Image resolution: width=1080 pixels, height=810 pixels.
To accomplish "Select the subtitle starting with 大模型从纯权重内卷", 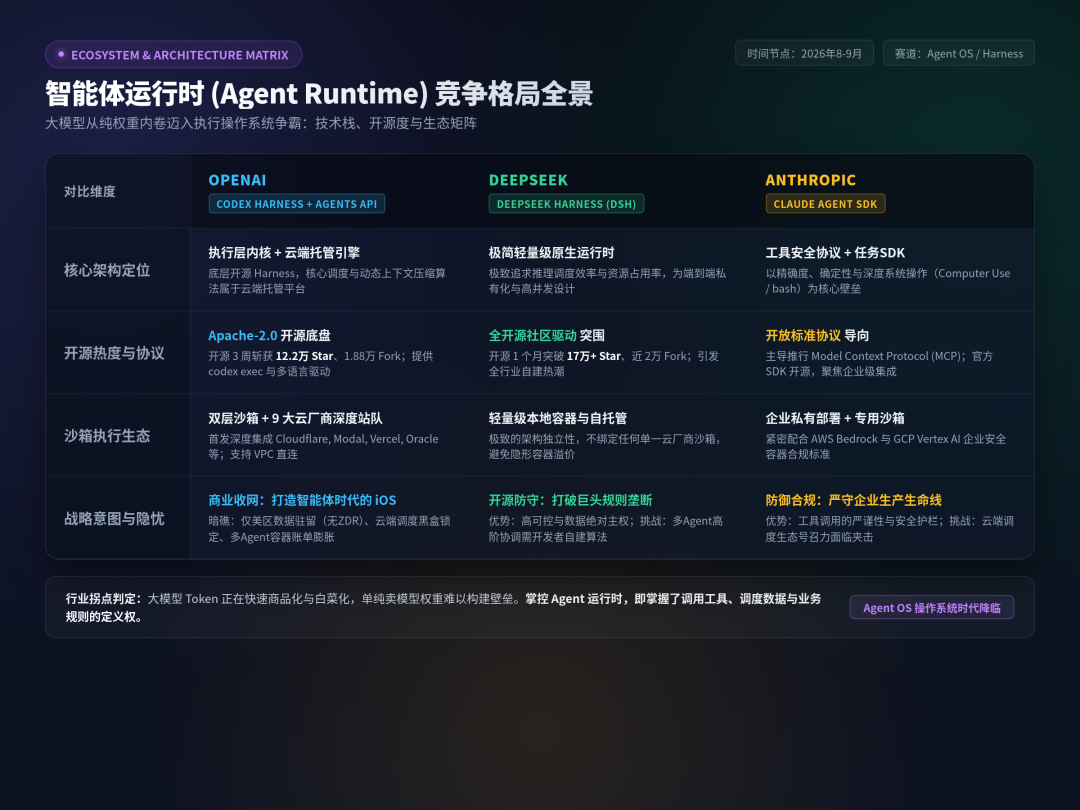I will (x=261, y=123).
